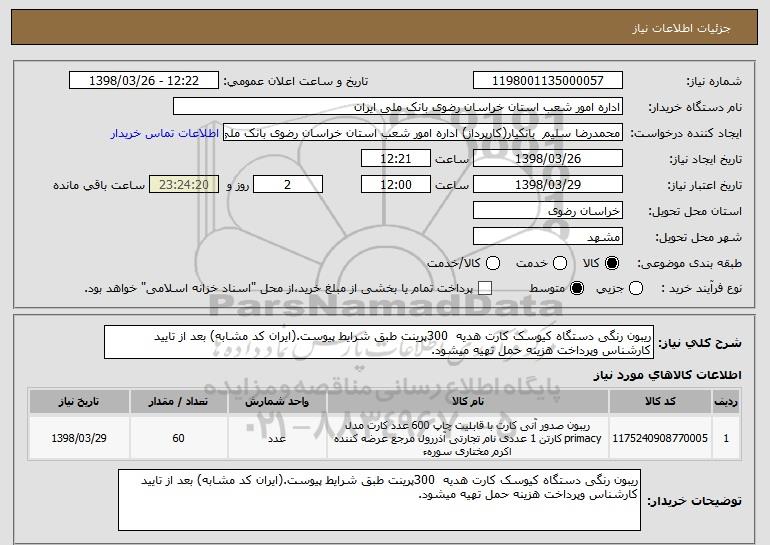This screenshot has height=545, width=770.
Task: Tick the اسناد خزانه اسلامی payment checkbox
Action: click(x=485, y=288)
